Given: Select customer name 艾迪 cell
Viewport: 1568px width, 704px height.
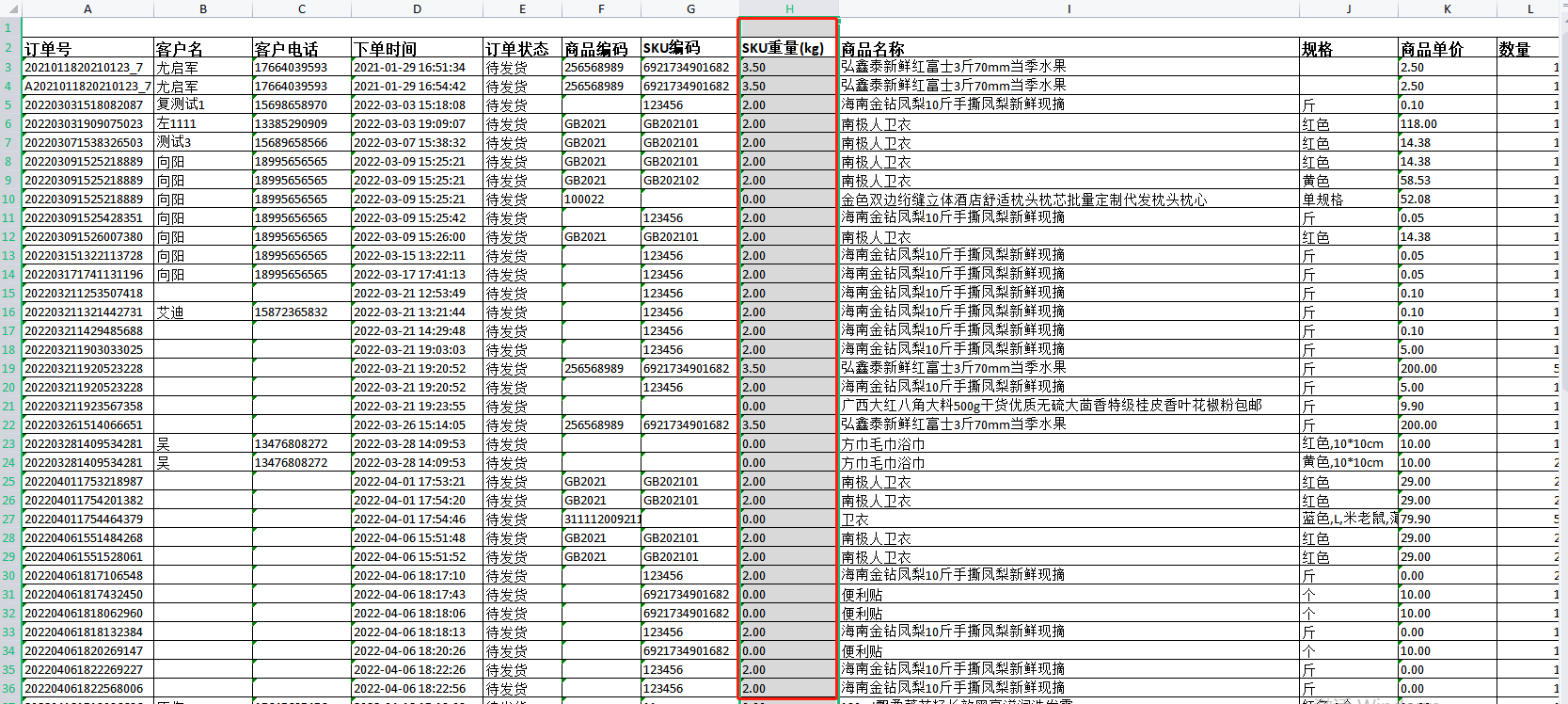Looking at the screenshot, I should pyautogui.click(x=202, y=312).
